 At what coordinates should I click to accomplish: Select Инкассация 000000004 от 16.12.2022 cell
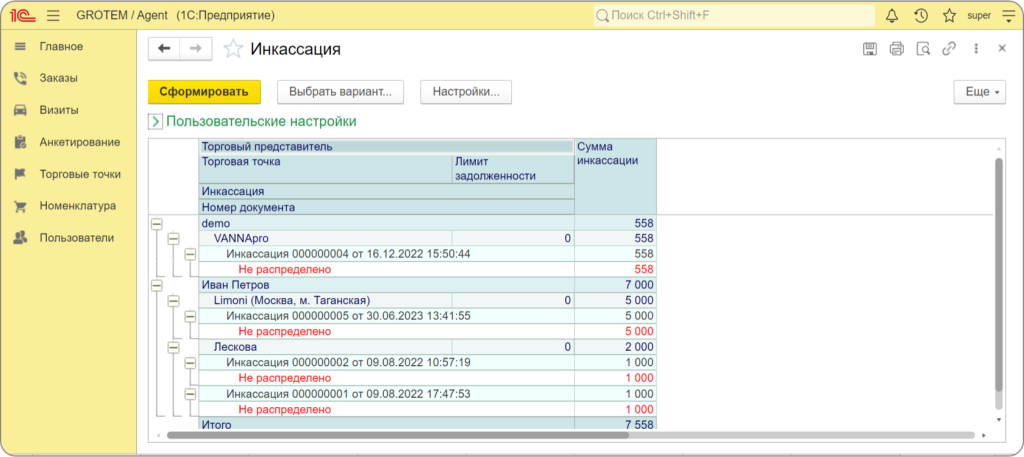pos(387,254)
